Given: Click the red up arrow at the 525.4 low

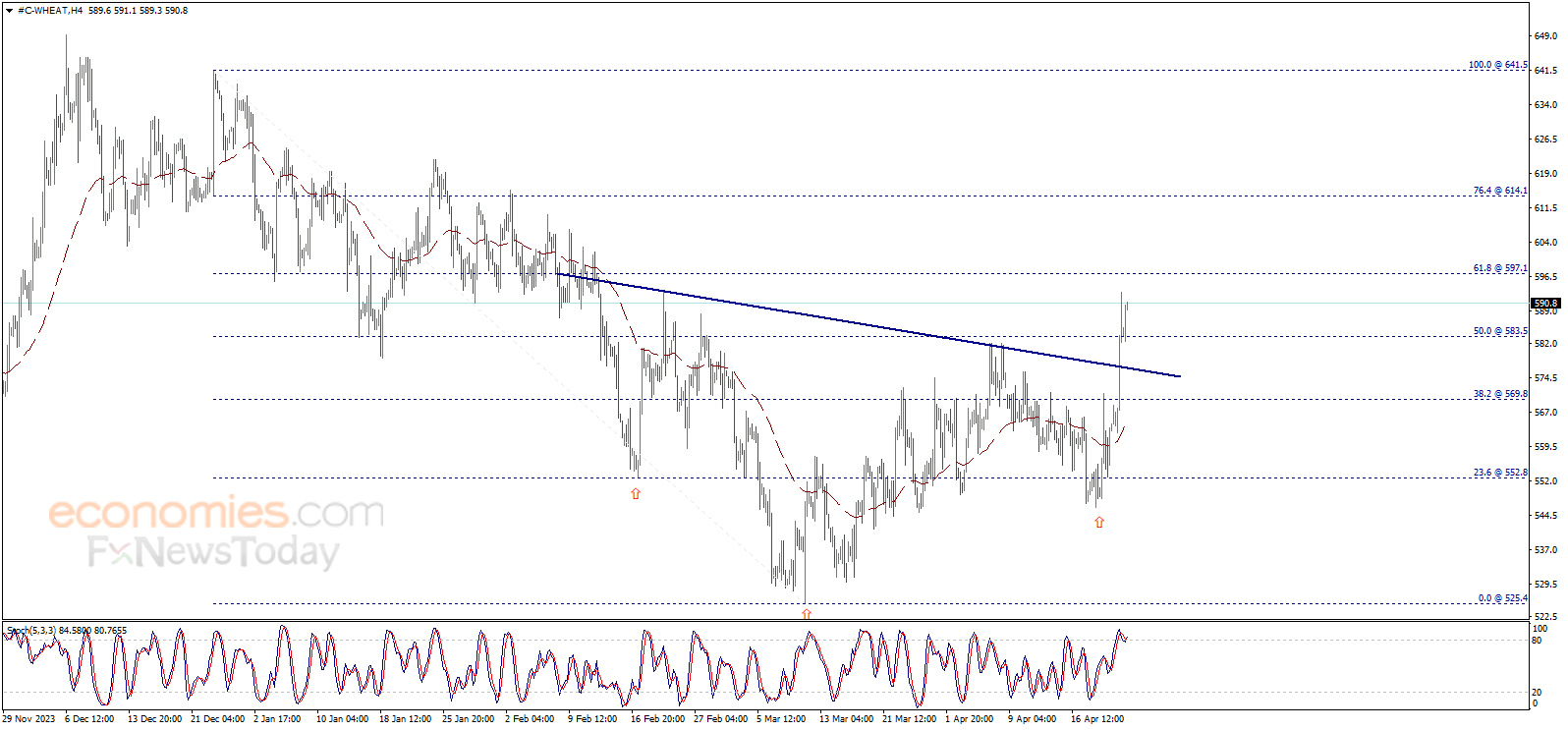Looking at the screenshot, I should (807, 614).
